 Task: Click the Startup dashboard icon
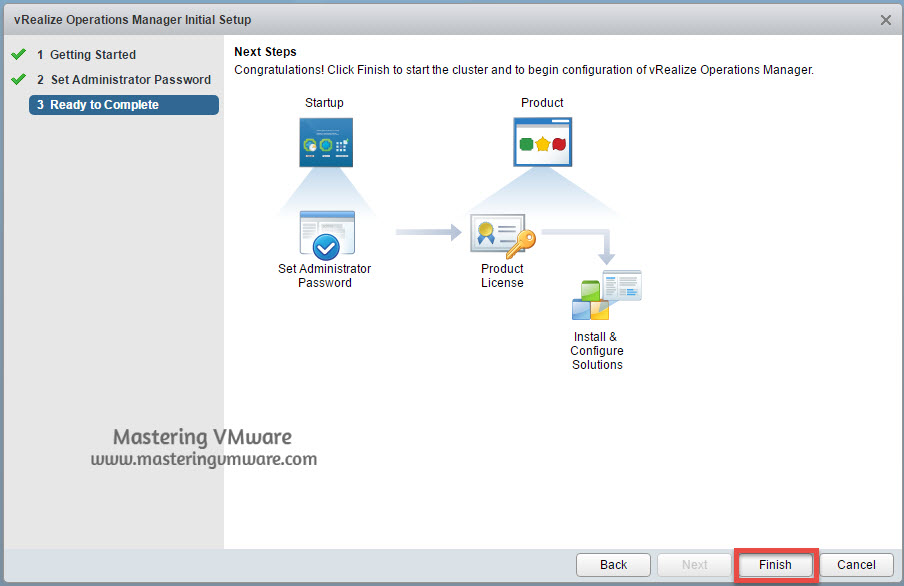click(326, 142)
